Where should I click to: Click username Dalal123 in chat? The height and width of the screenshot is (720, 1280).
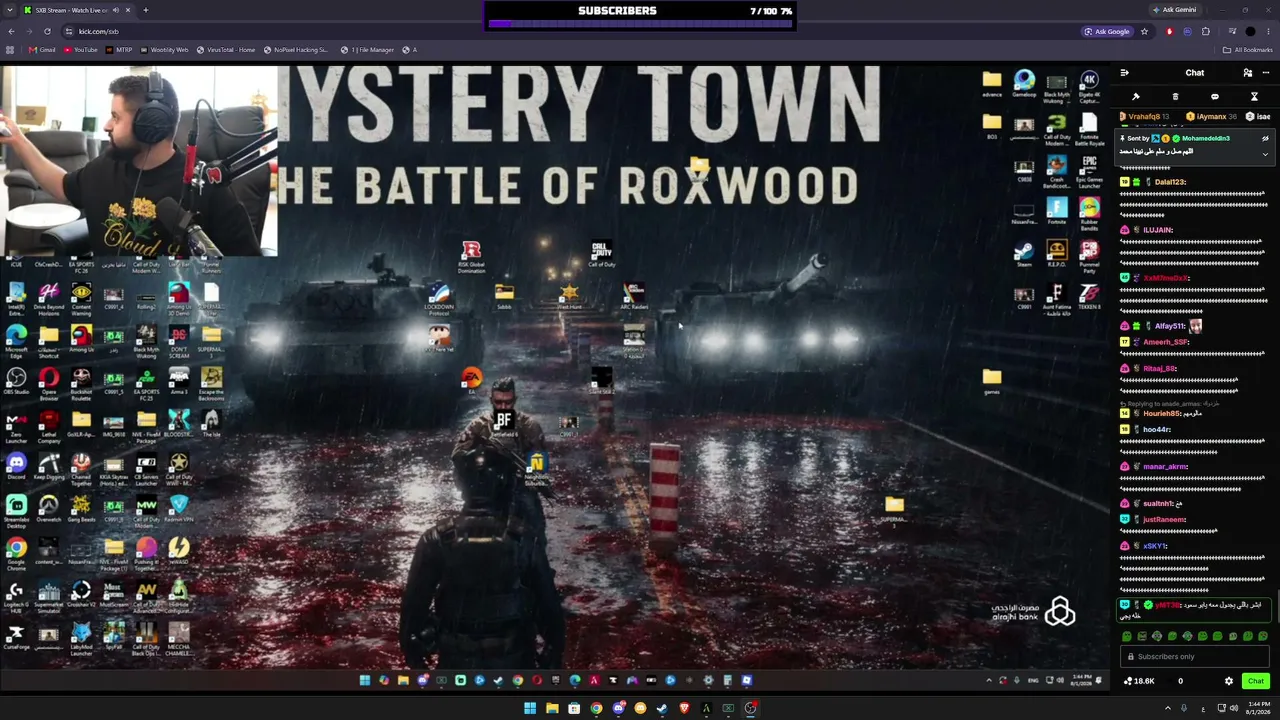[1170, 182]
